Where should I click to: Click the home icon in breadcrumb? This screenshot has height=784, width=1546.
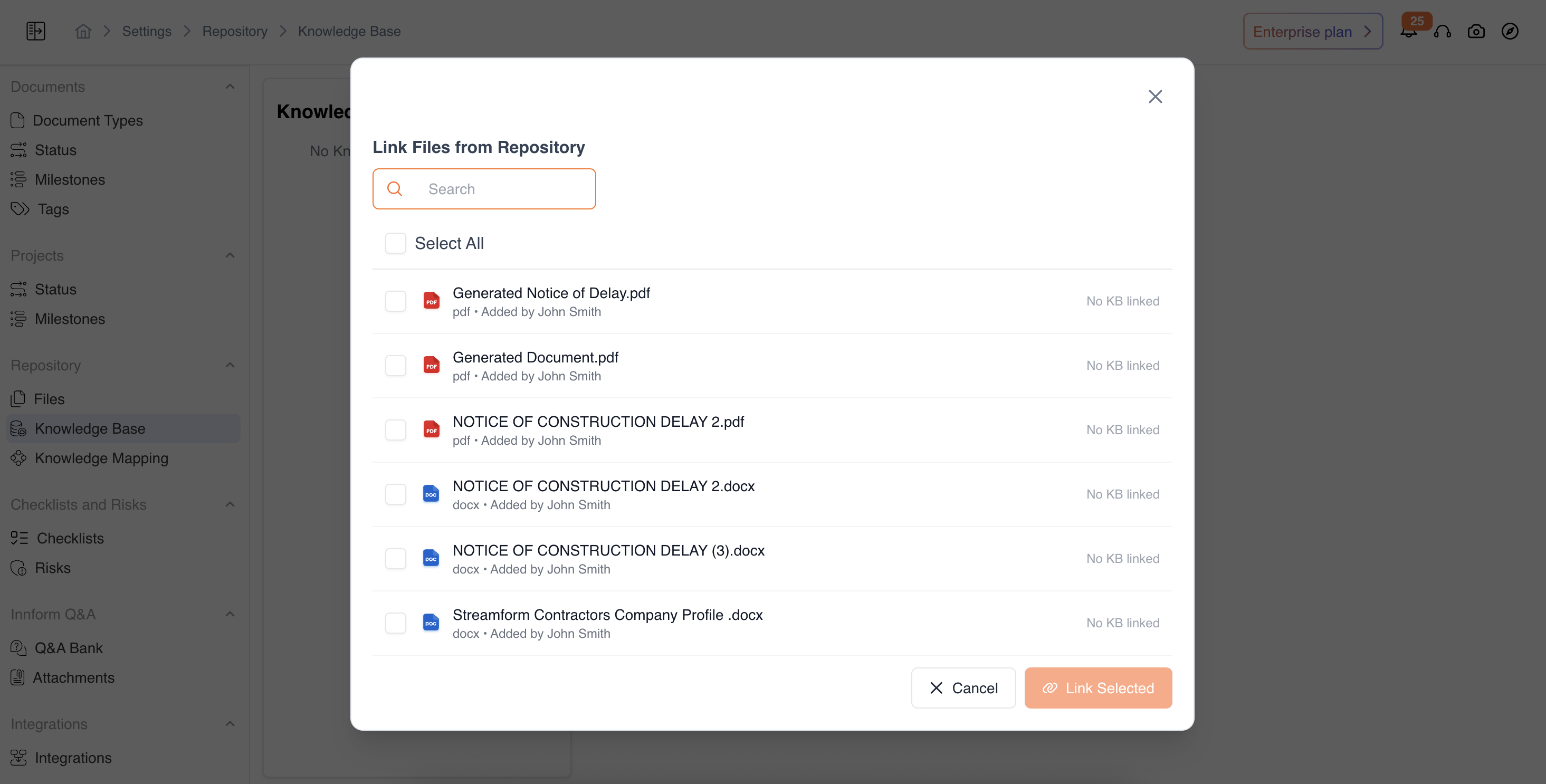83,31
